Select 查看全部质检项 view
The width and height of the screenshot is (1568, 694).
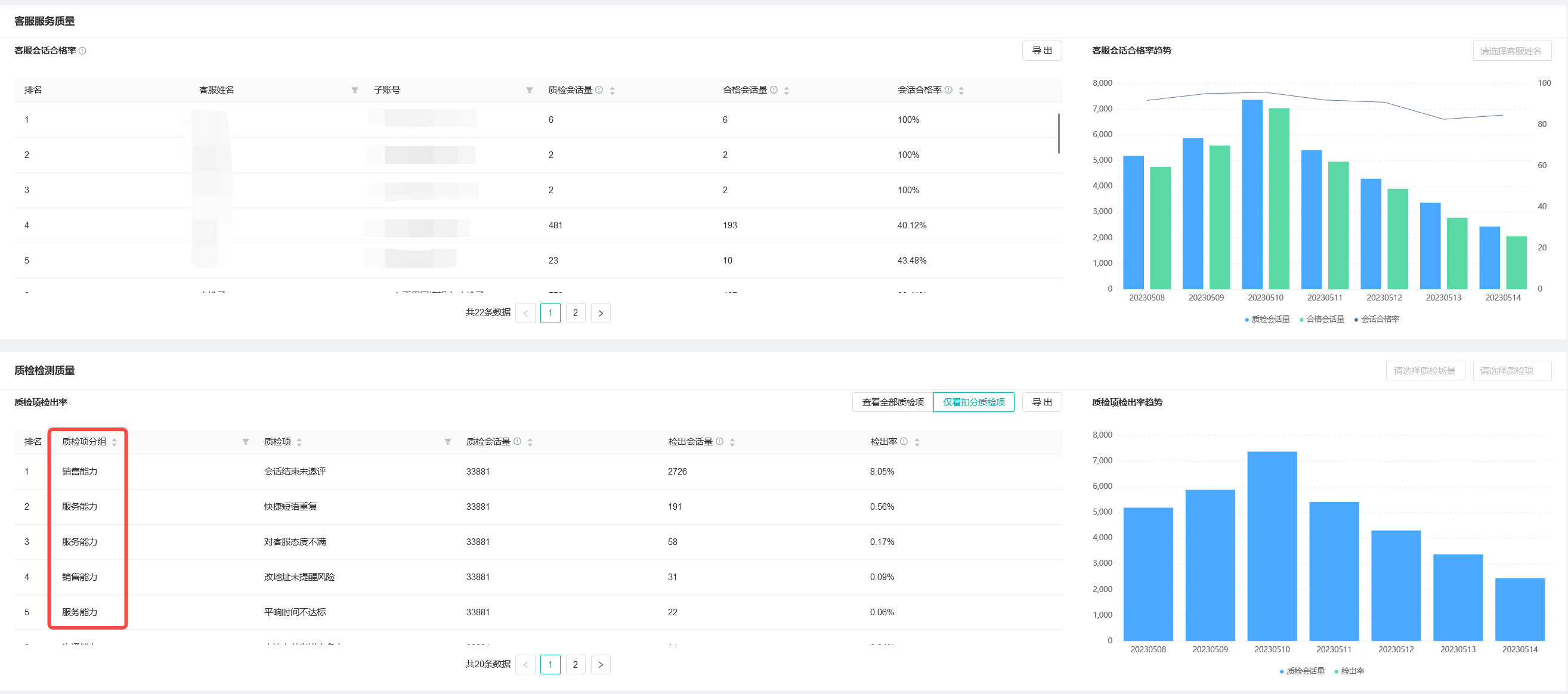(893, 402)
